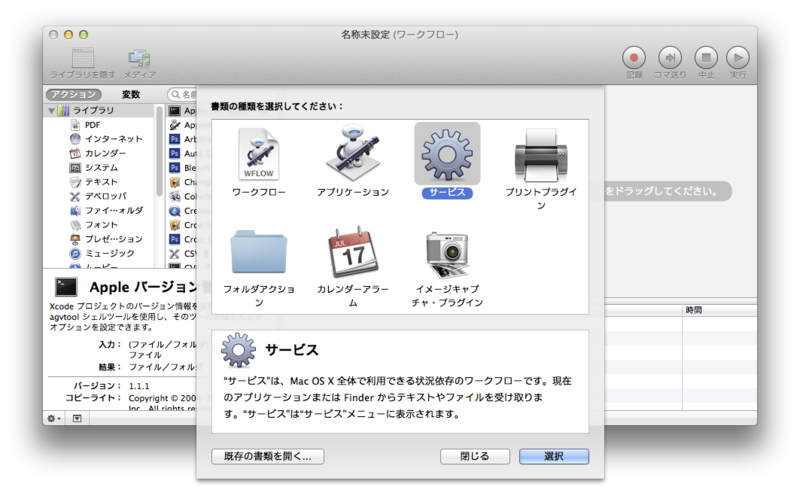Click the 記録 record button
800x487 pixels.
(x=634, y=58)
